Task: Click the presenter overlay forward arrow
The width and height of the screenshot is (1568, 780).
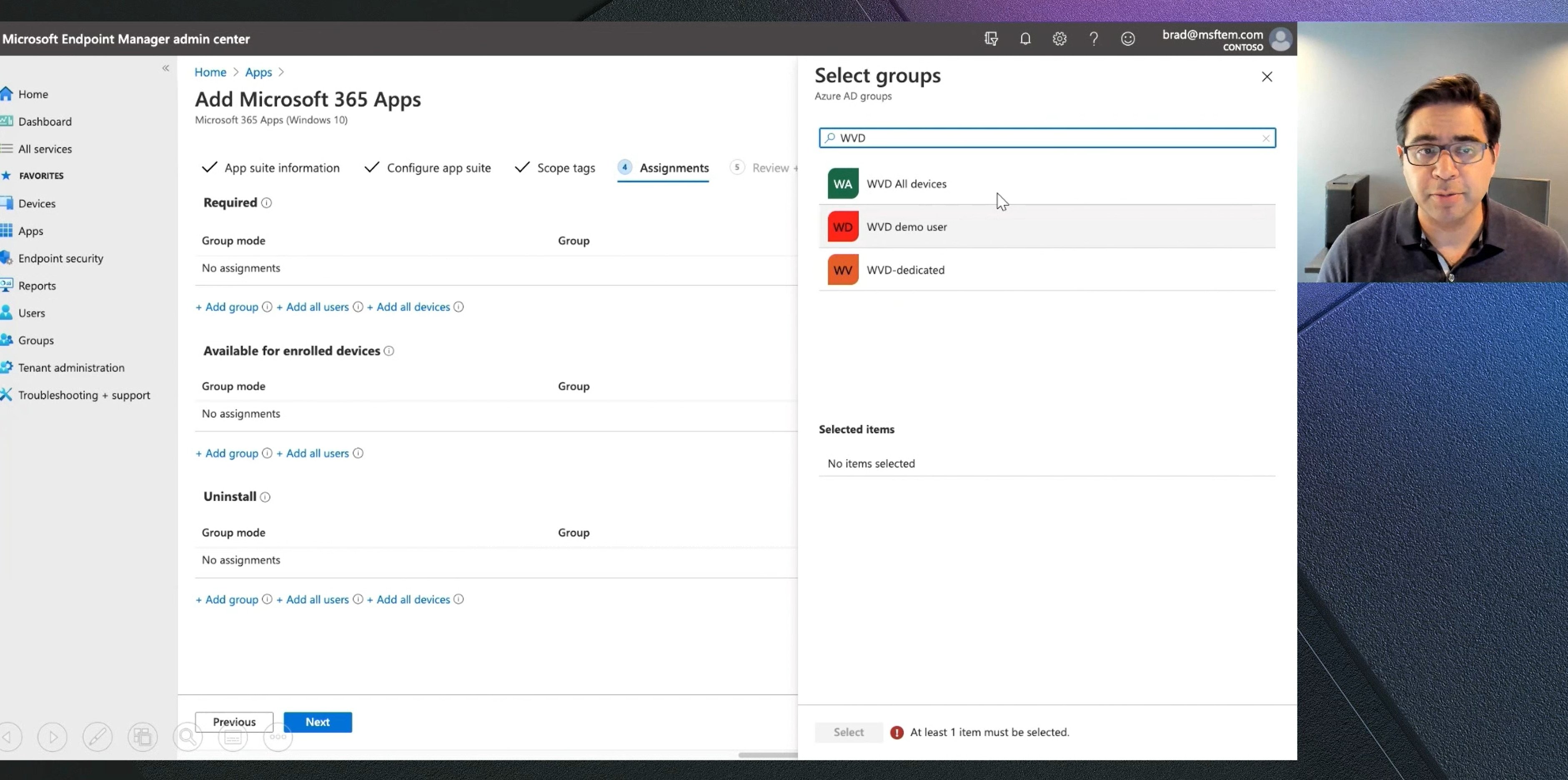Action: [x=53, y=737]
